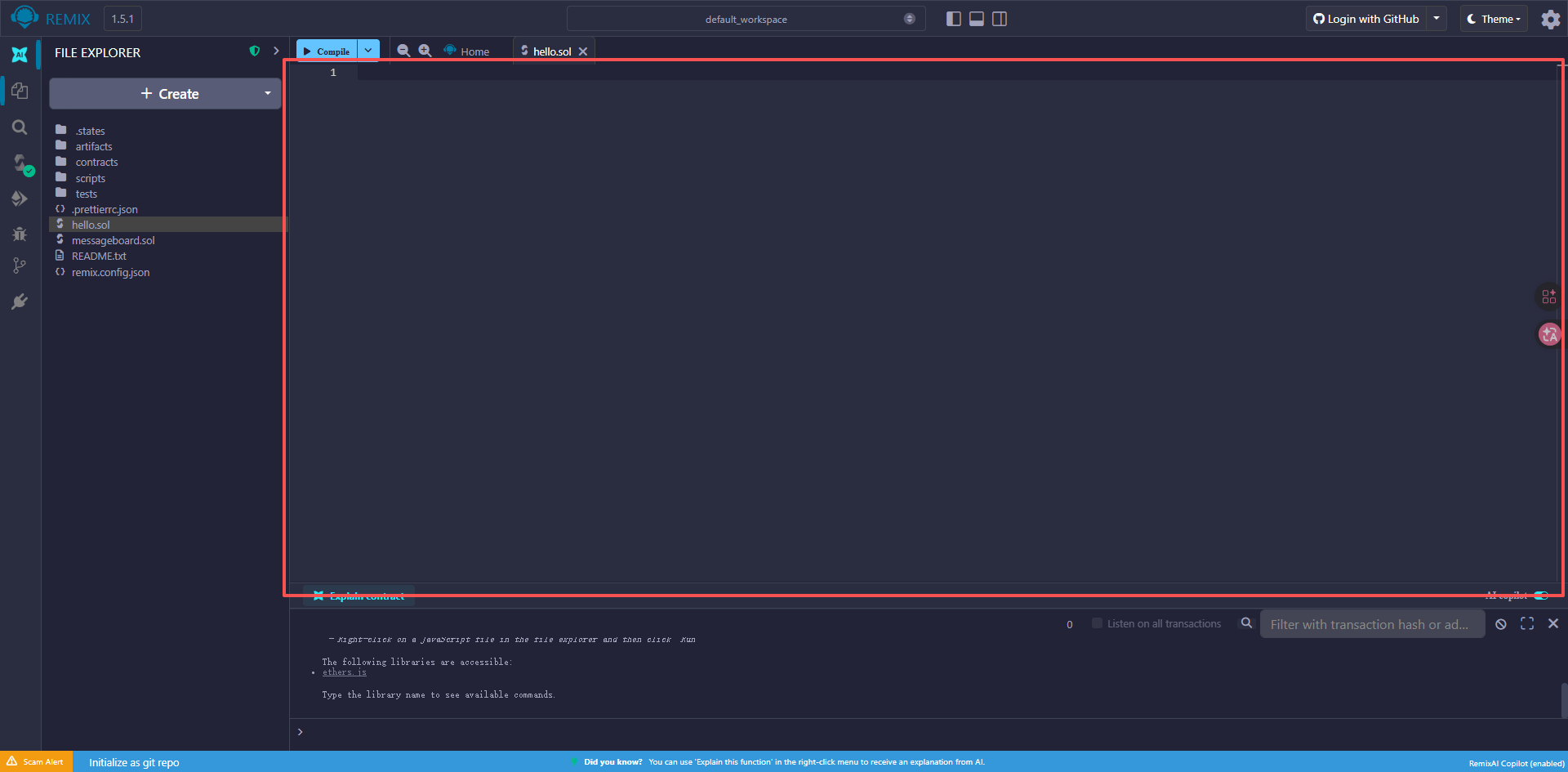Open the Create dropdown arrow
The height and width of the screenshot is (772, 1568).
(268, 93)
